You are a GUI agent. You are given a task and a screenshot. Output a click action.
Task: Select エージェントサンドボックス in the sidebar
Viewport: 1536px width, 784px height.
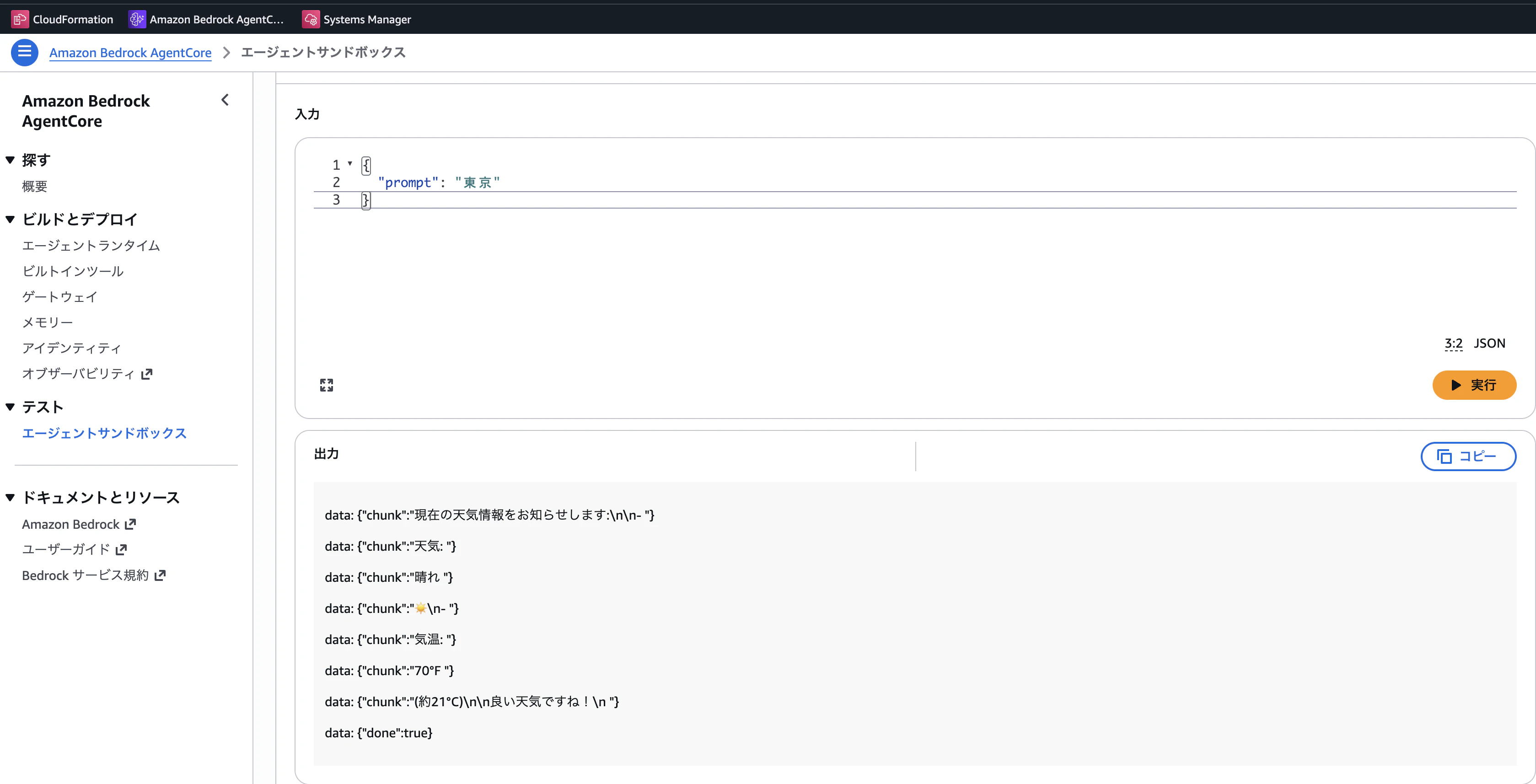coord(104,434)
